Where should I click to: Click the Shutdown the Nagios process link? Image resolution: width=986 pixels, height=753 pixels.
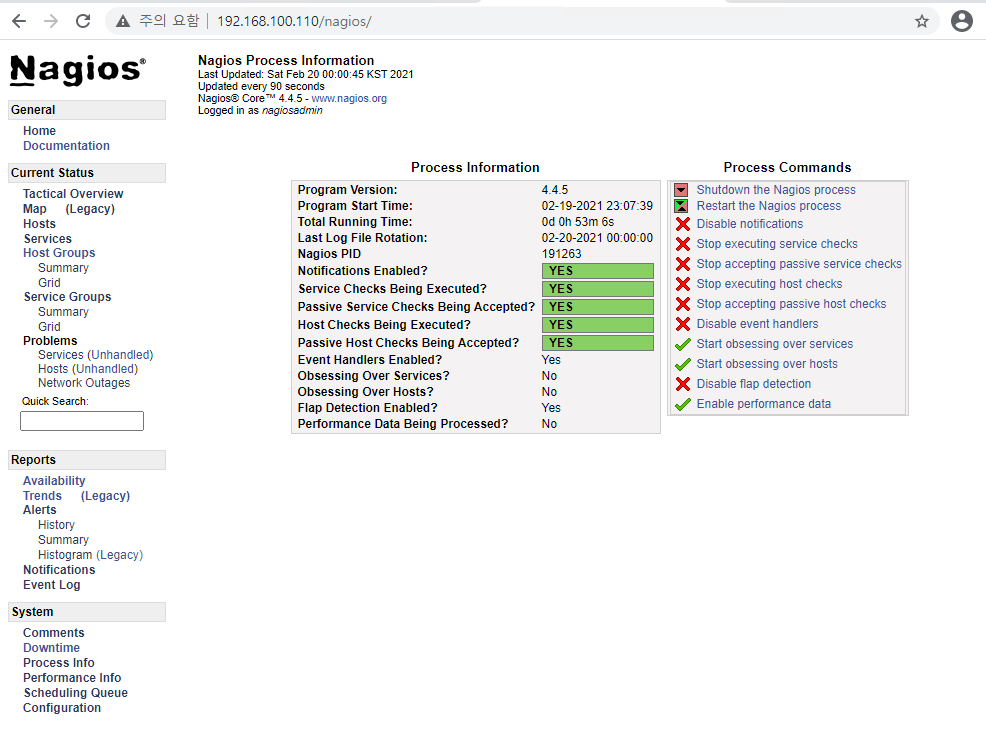click(x=776, y=190)
